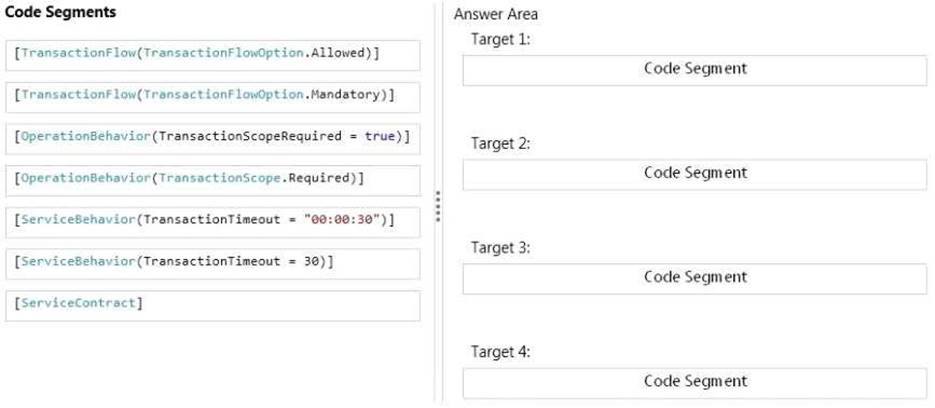The height and width of the screenshot is (408, 935).
Task: Click the Target 4 code segment box
Action: tap(695, 383)
